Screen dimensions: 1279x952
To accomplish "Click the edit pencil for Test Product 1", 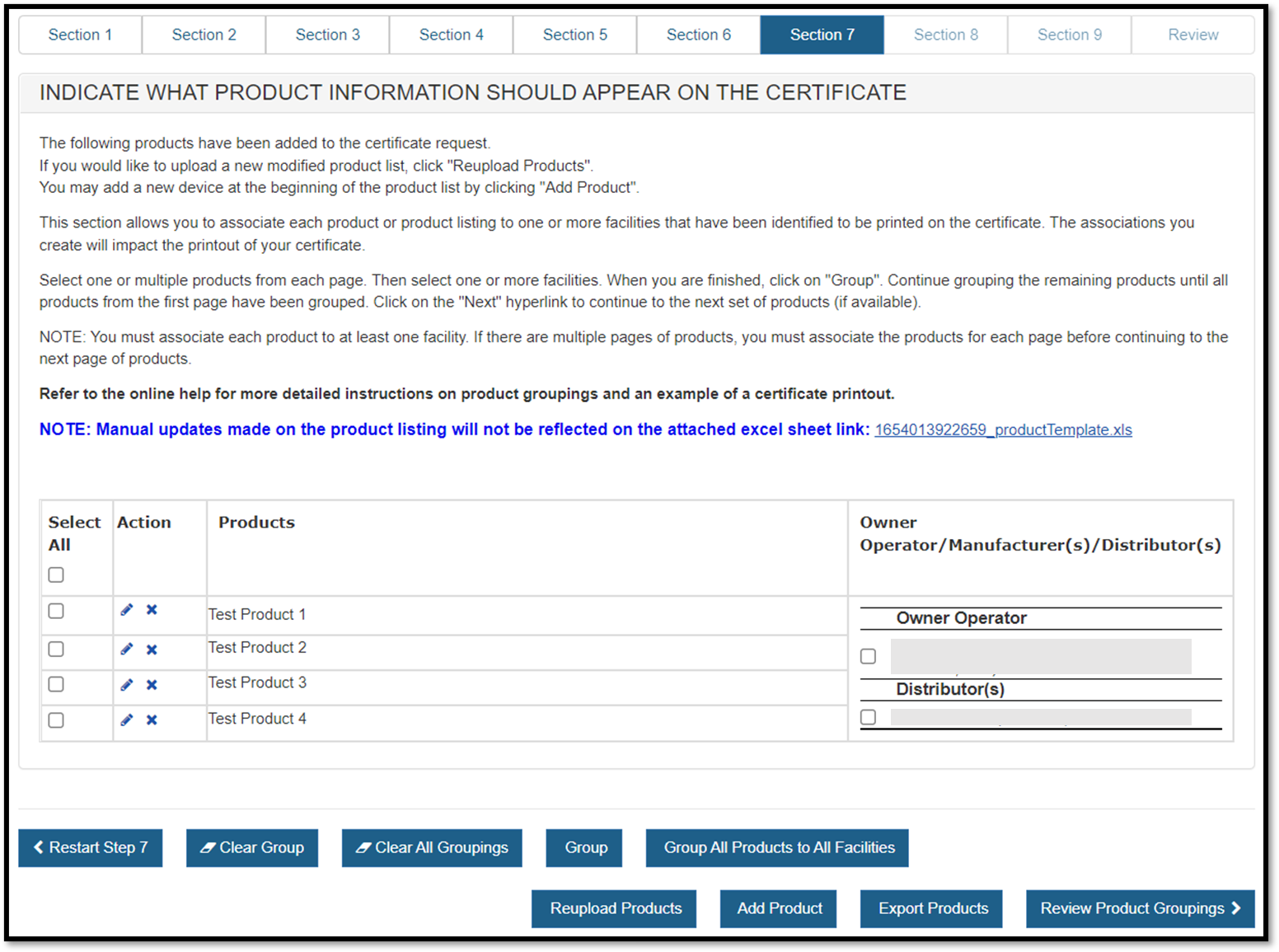I will pyautogui.click(x=127, y=610).
